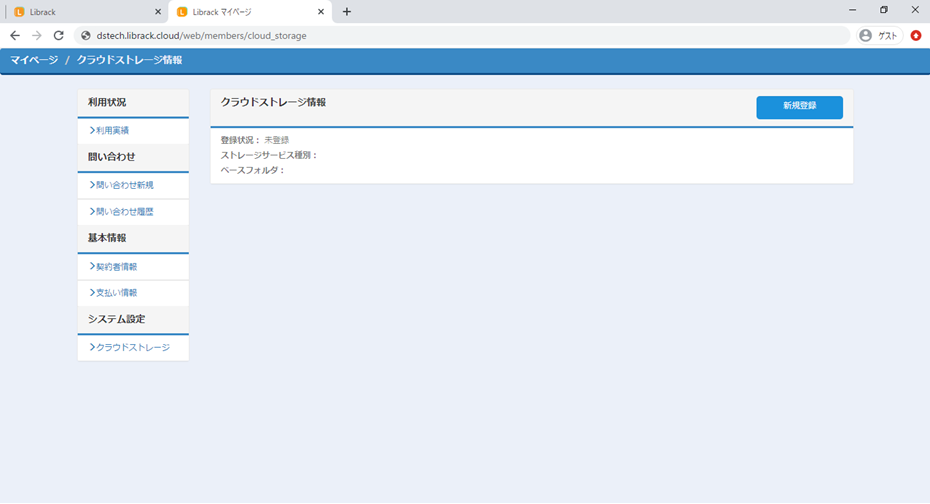Minimize the browser window
This screenshot has width=930, height=504.
tap(852, 10)
